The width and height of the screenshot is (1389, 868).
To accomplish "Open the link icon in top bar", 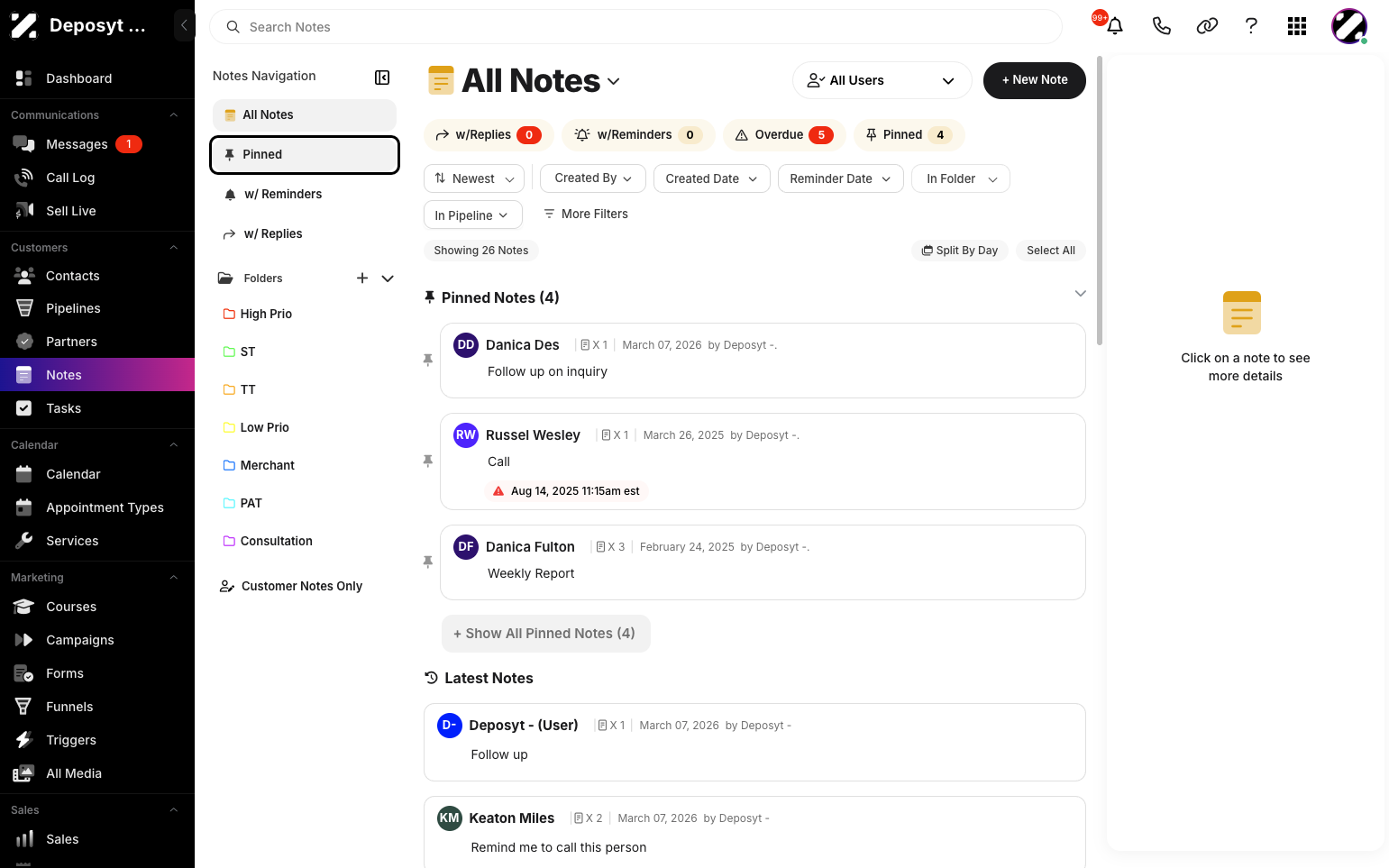I will [x=1207, y=26].
